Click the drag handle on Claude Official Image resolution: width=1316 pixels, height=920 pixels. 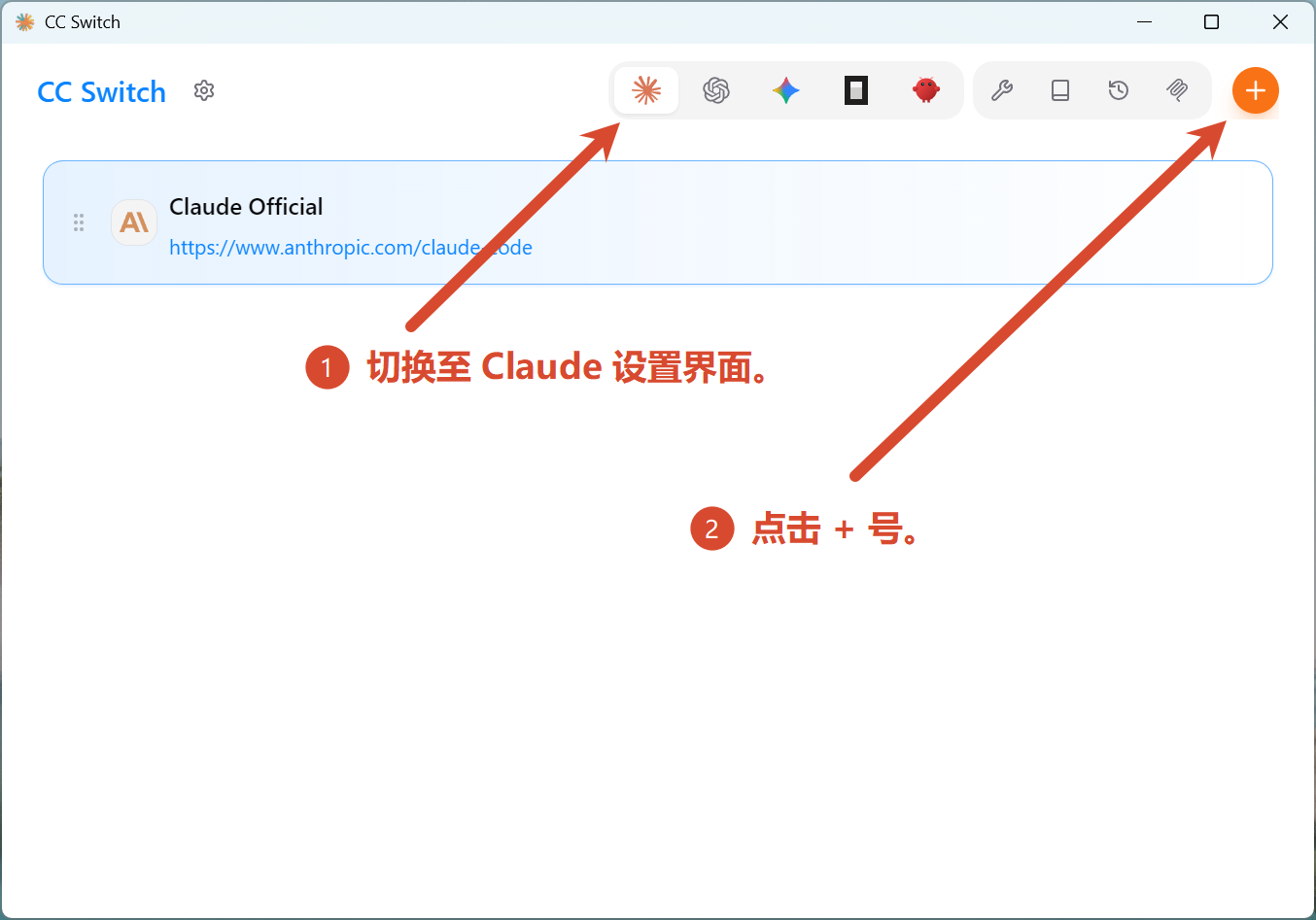click(x=79, y=222)
